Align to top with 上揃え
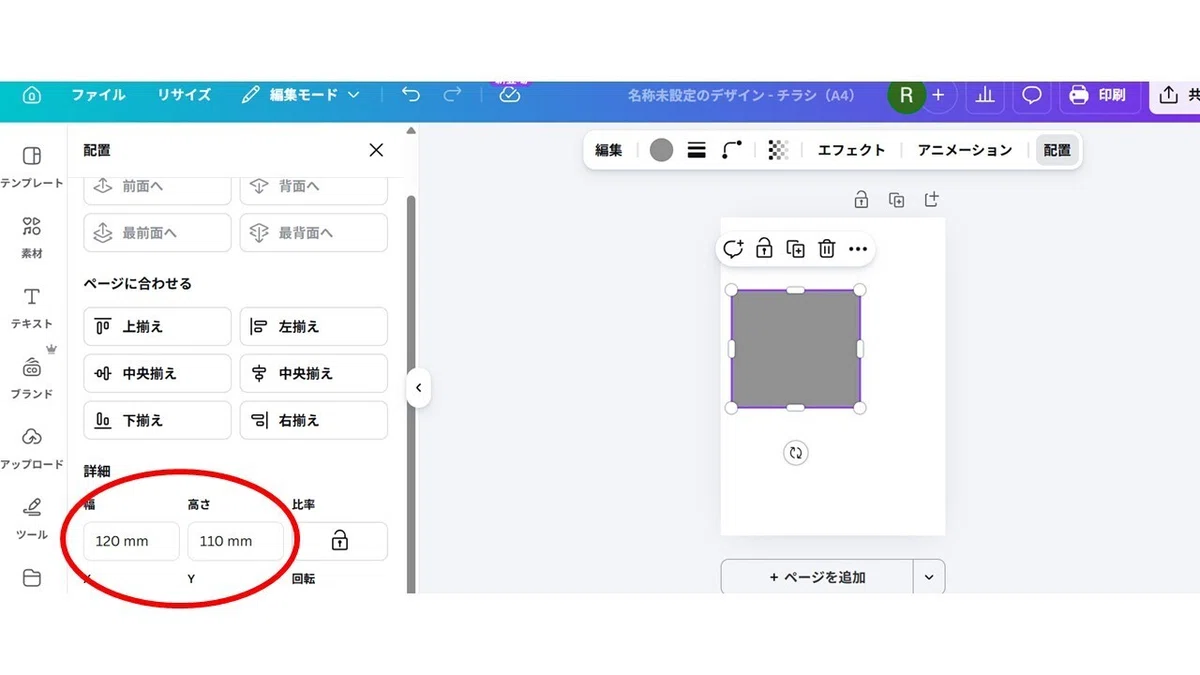Image resolution: width=1200 pixels, height=675 pixels. tap(157, 326)
